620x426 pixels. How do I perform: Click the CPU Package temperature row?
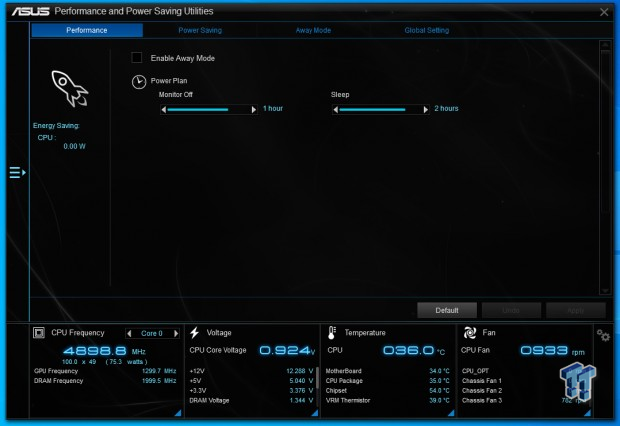pos(388,381)
